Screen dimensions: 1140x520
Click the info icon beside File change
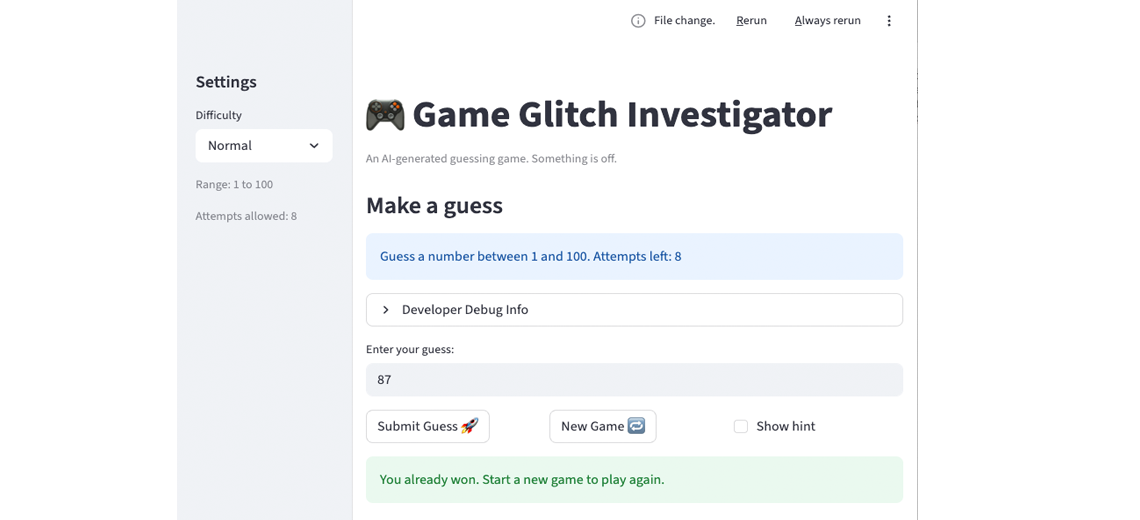tap(638, 21)
